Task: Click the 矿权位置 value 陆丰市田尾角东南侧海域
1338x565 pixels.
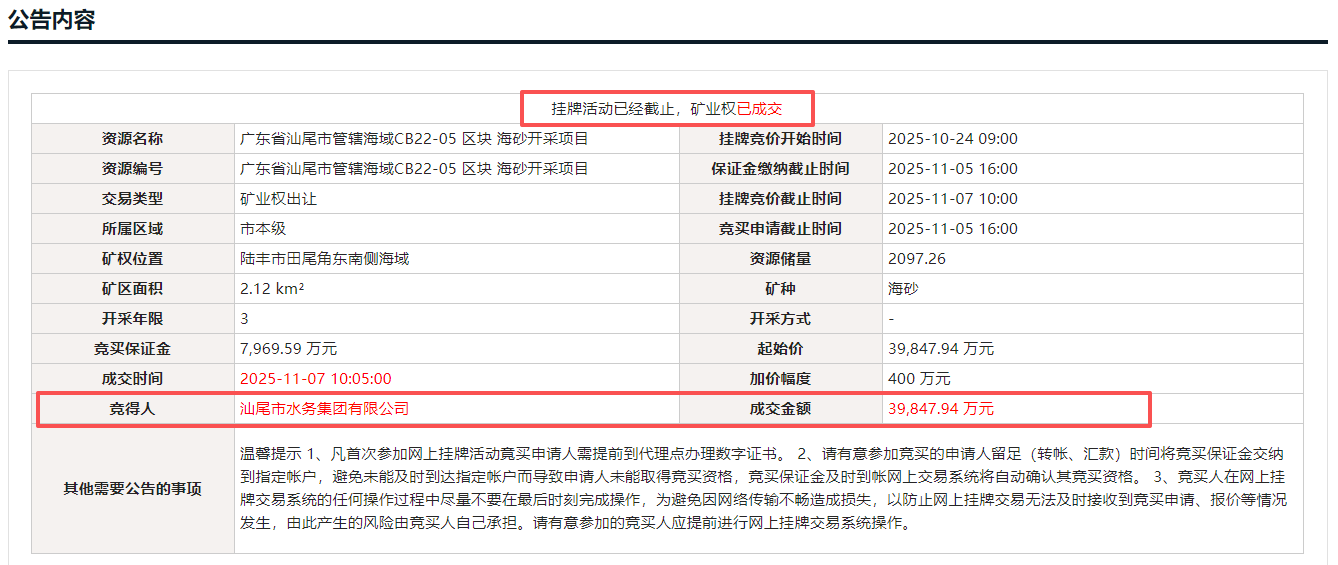Action: pyautogui.click(x=324, y=259)
